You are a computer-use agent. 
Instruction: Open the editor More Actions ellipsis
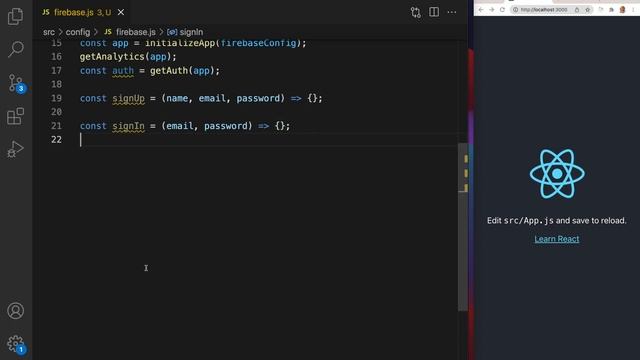pyautogui.click(x=452, y=12)
